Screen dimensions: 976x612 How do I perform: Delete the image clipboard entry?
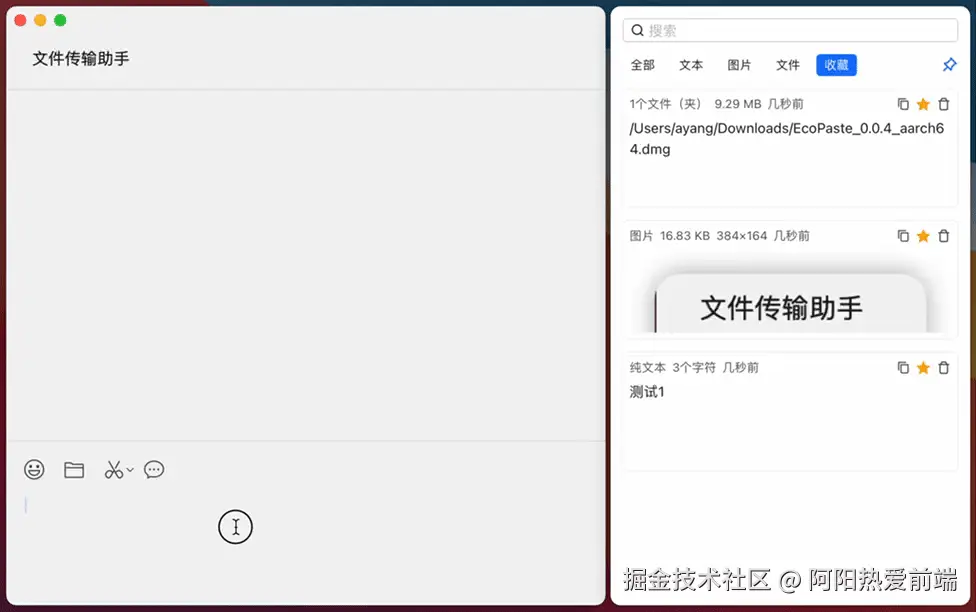click(943, 235)
